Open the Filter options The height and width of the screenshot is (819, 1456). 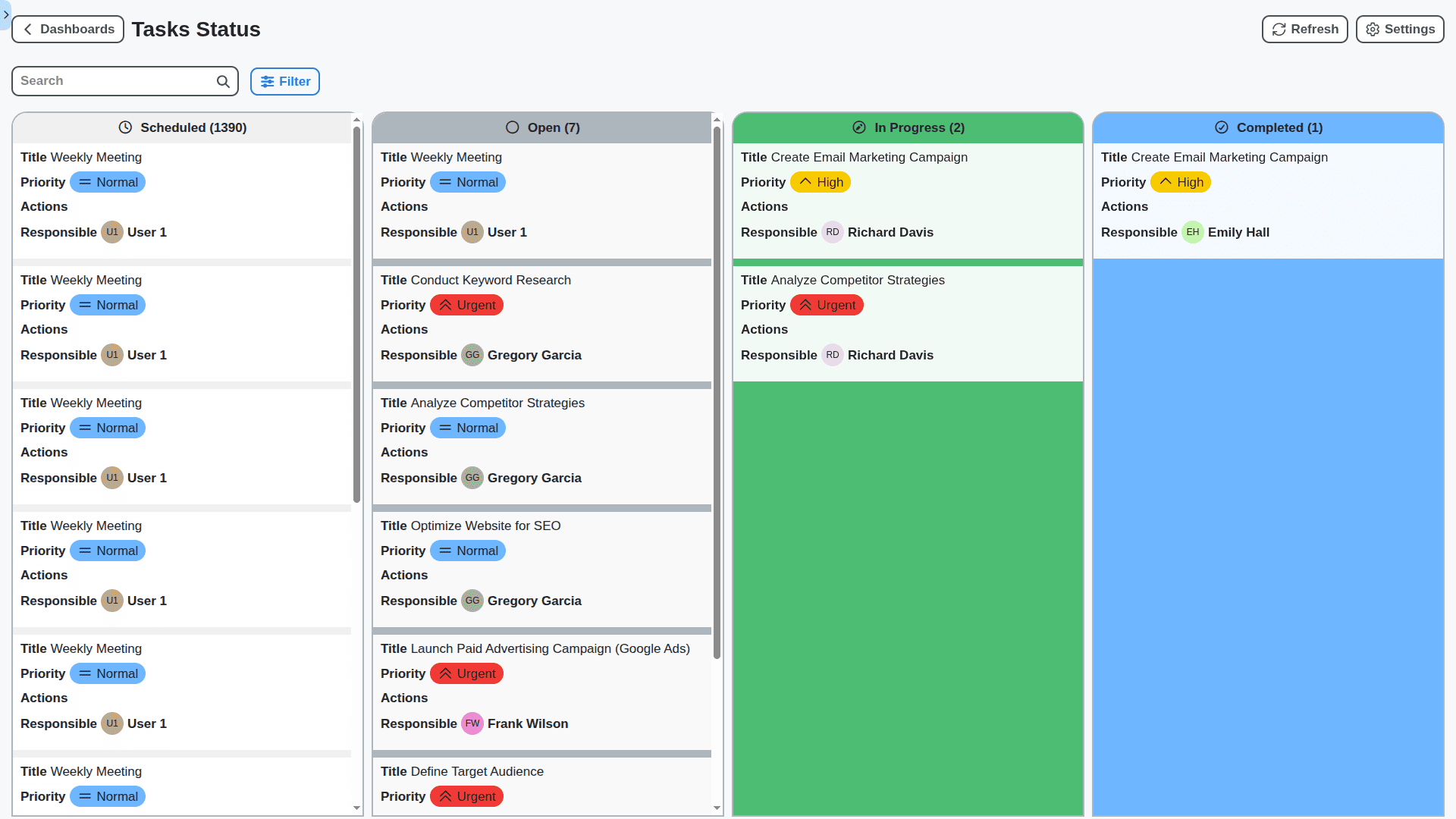coord(284,81)
